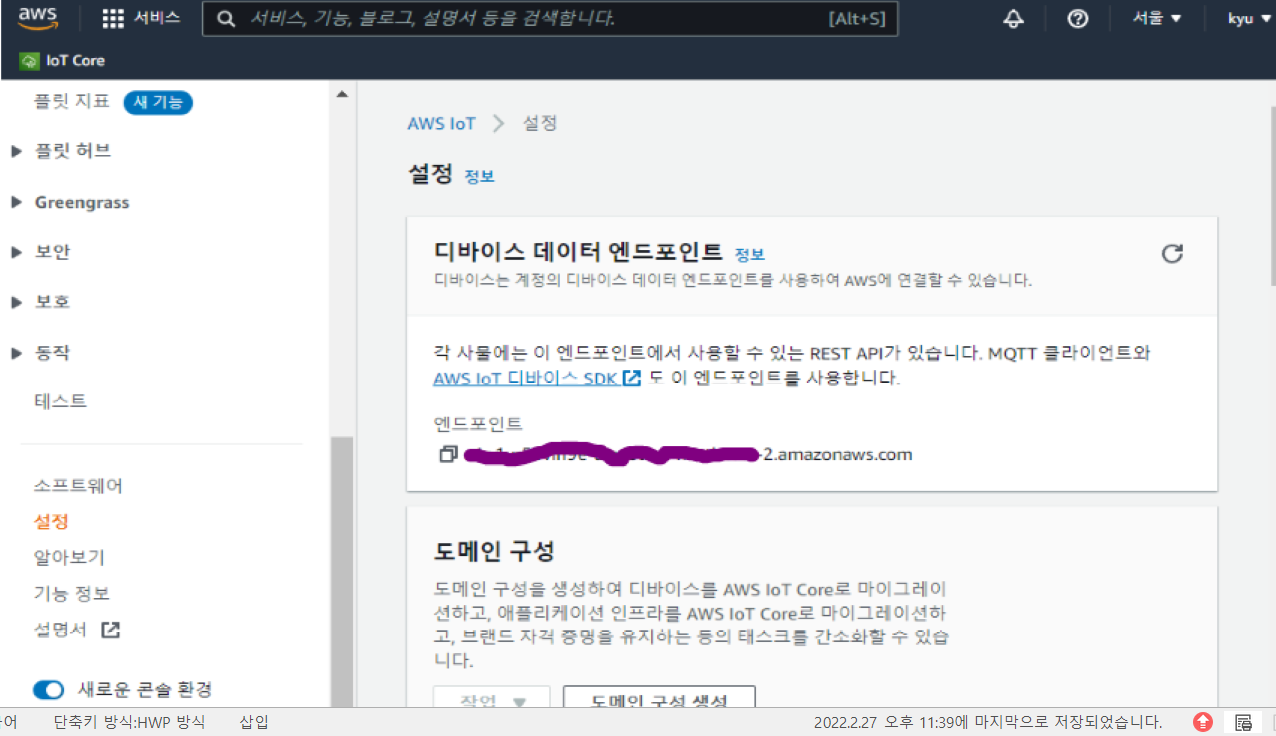
Task: Click the AWS IoT breadcrumb link
Action: point(441,124)
